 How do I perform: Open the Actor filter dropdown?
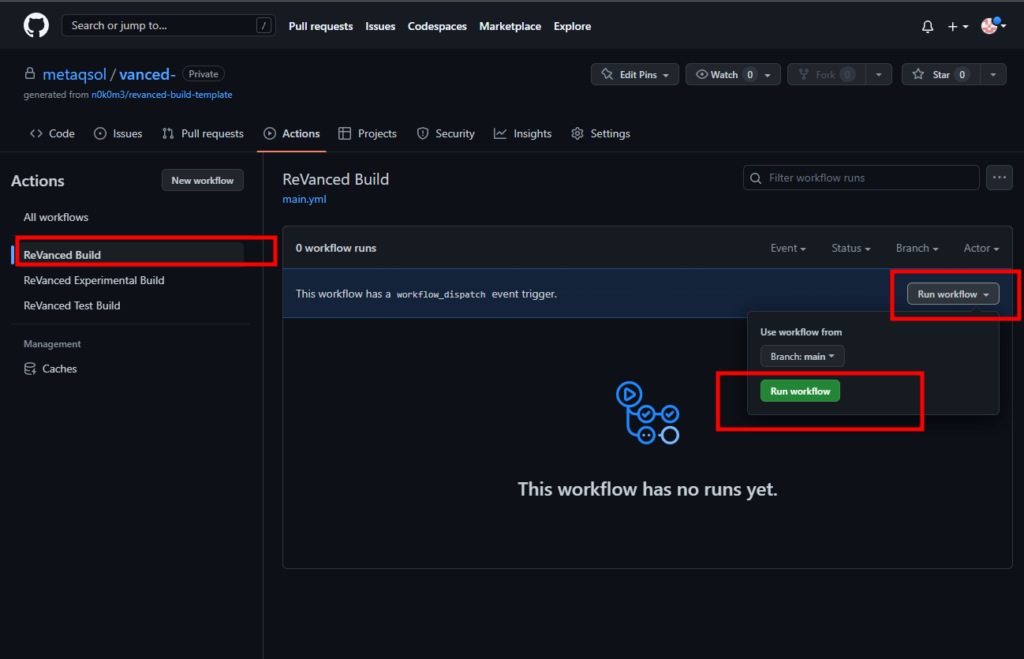click(x=980, y=248)
